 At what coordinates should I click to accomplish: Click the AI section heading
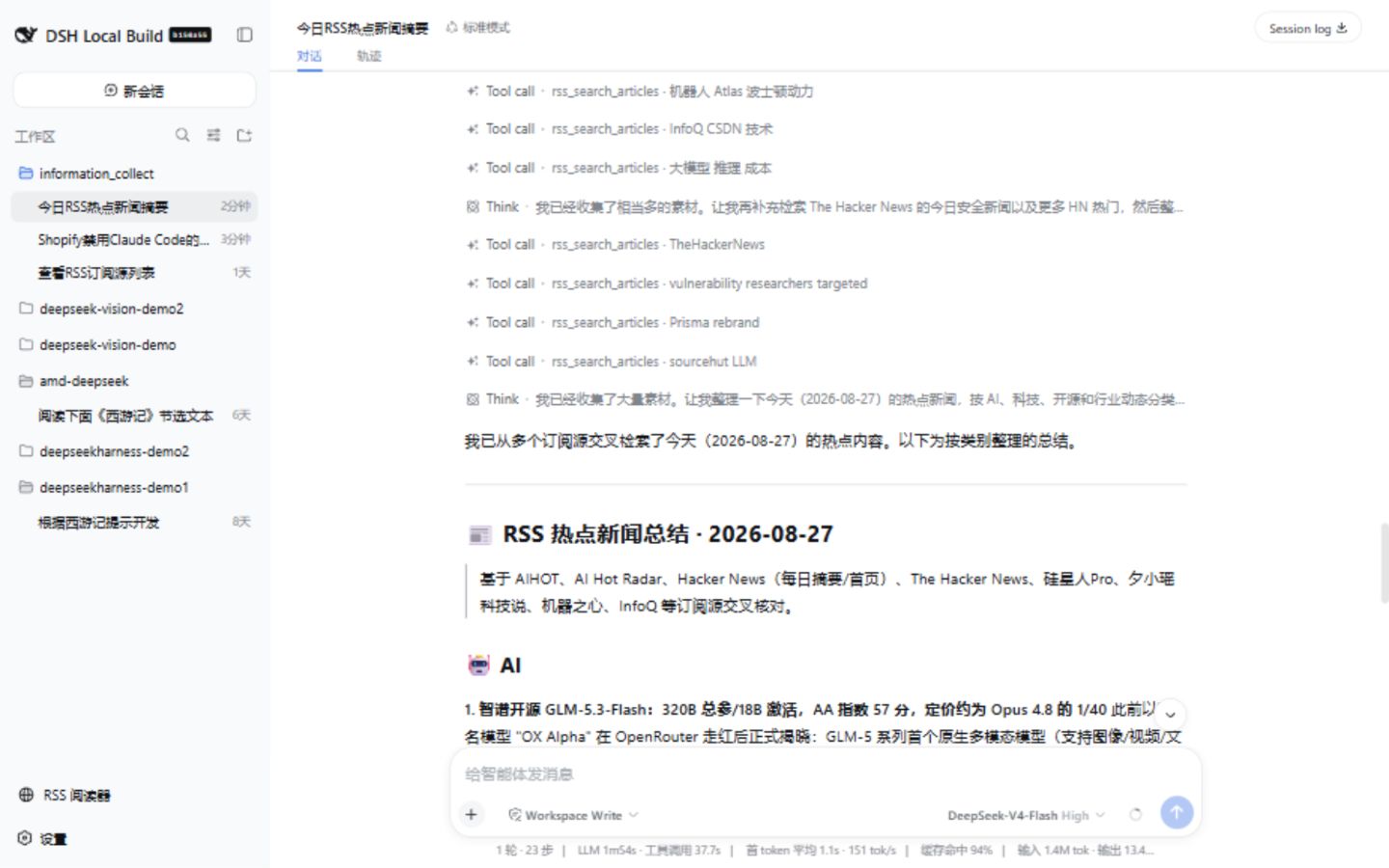coord(510,665)
